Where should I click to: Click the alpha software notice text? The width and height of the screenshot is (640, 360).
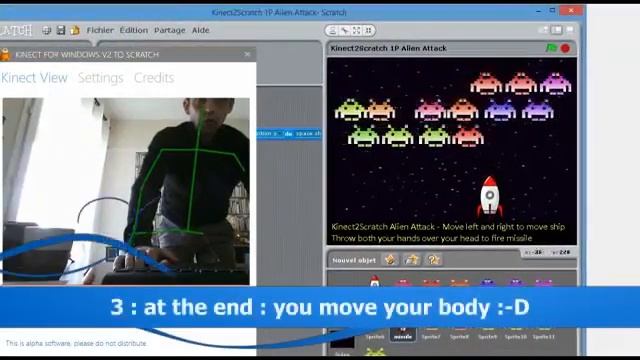76,343
